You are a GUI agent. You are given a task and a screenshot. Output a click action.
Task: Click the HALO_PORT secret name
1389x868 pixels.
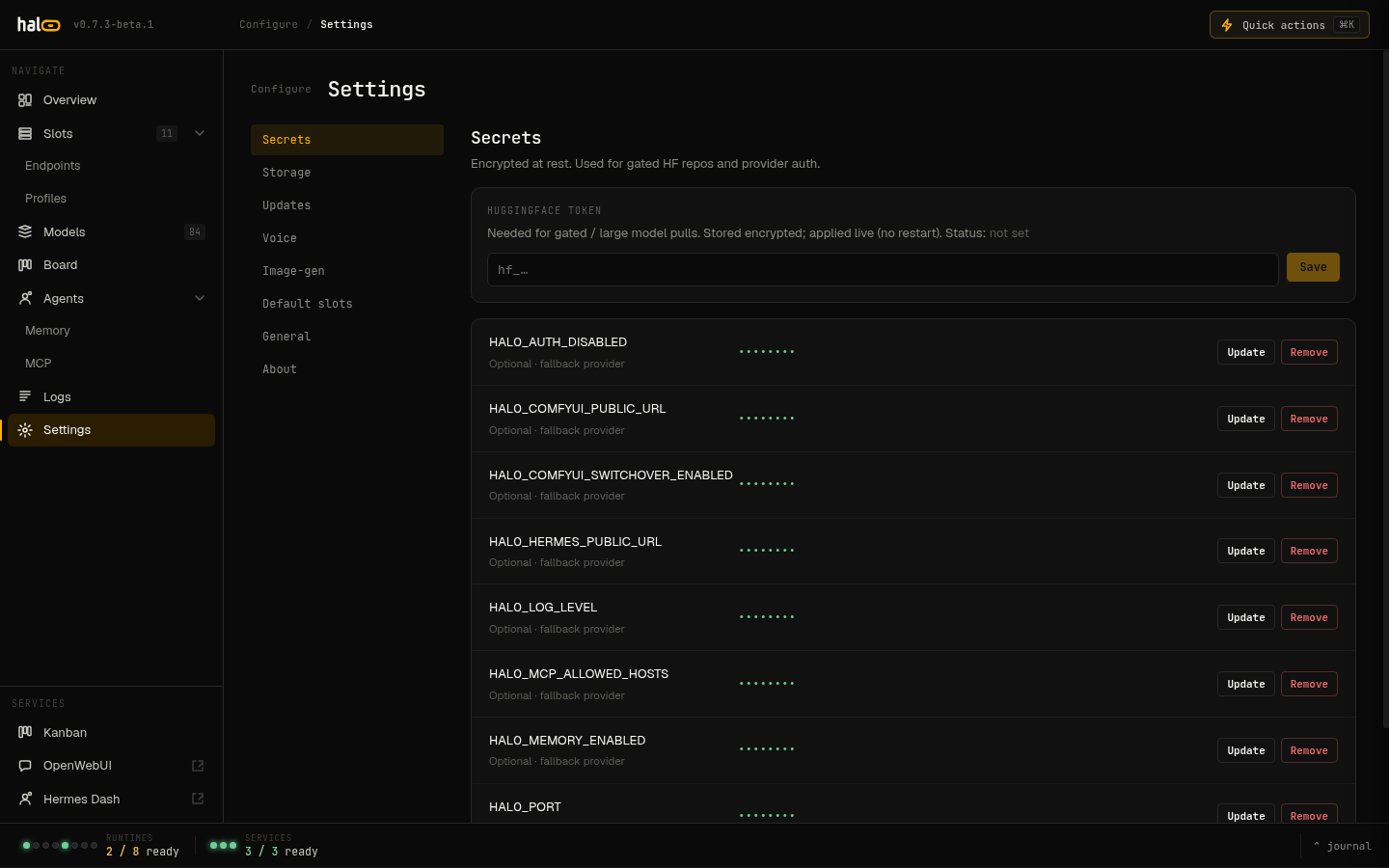[525, 807]
